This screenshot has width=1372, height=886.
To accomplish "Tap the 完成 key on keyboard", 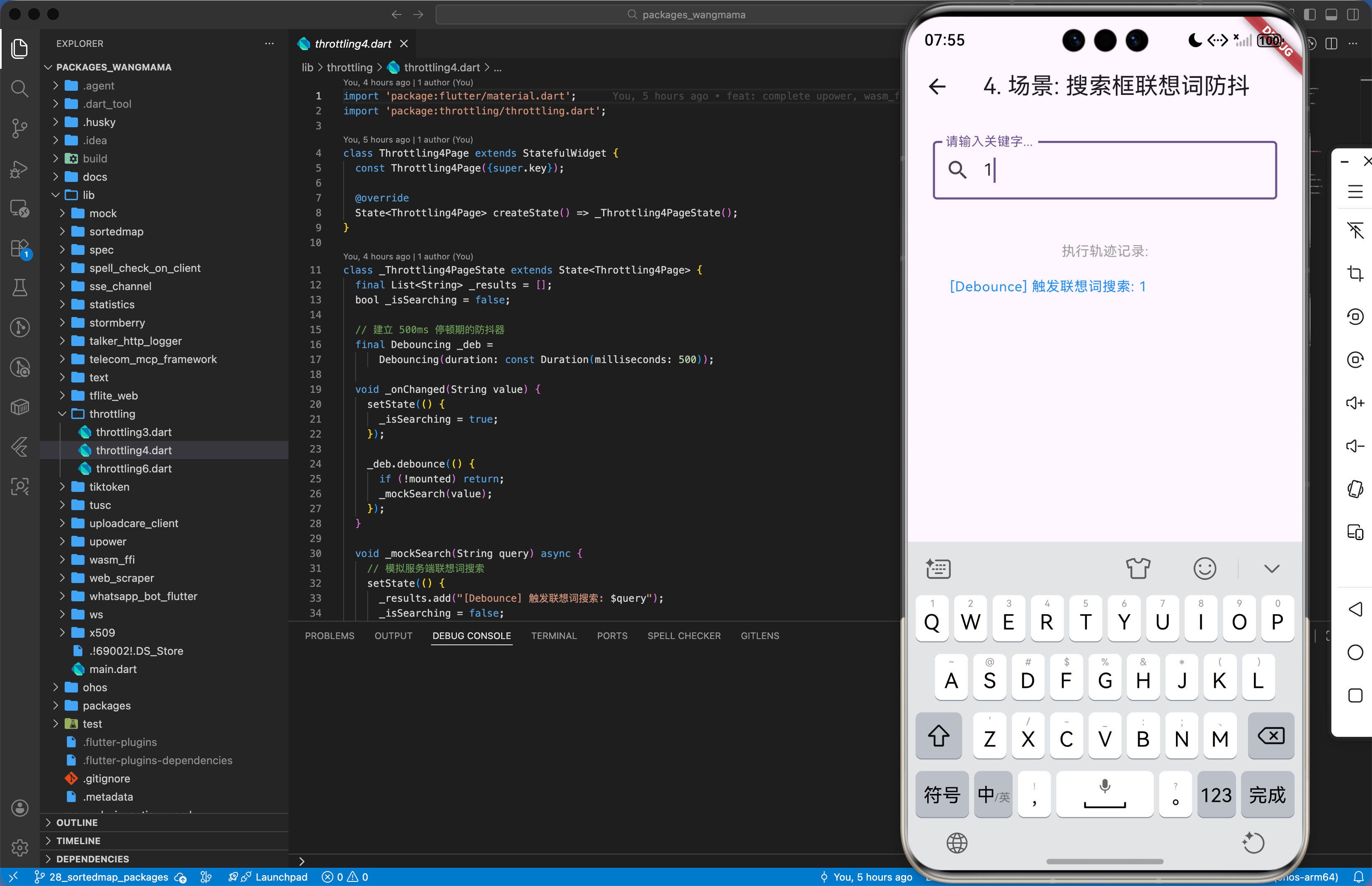I will click(x=1267, y=795).
